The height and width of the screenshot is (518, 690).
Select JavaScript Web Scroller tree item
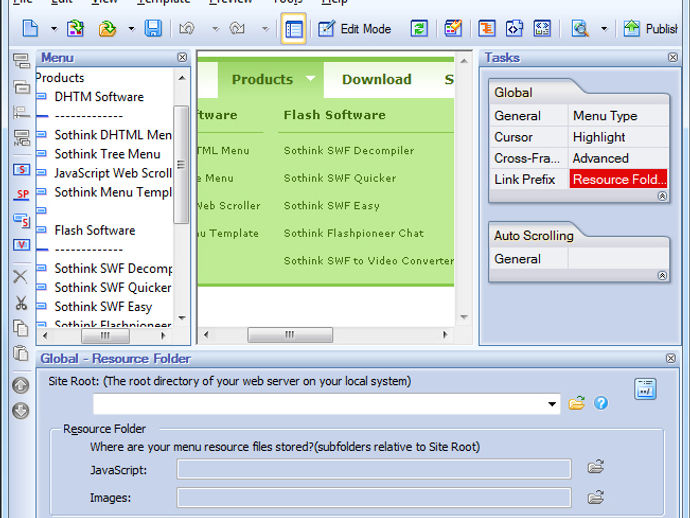(x=113, y=173)
